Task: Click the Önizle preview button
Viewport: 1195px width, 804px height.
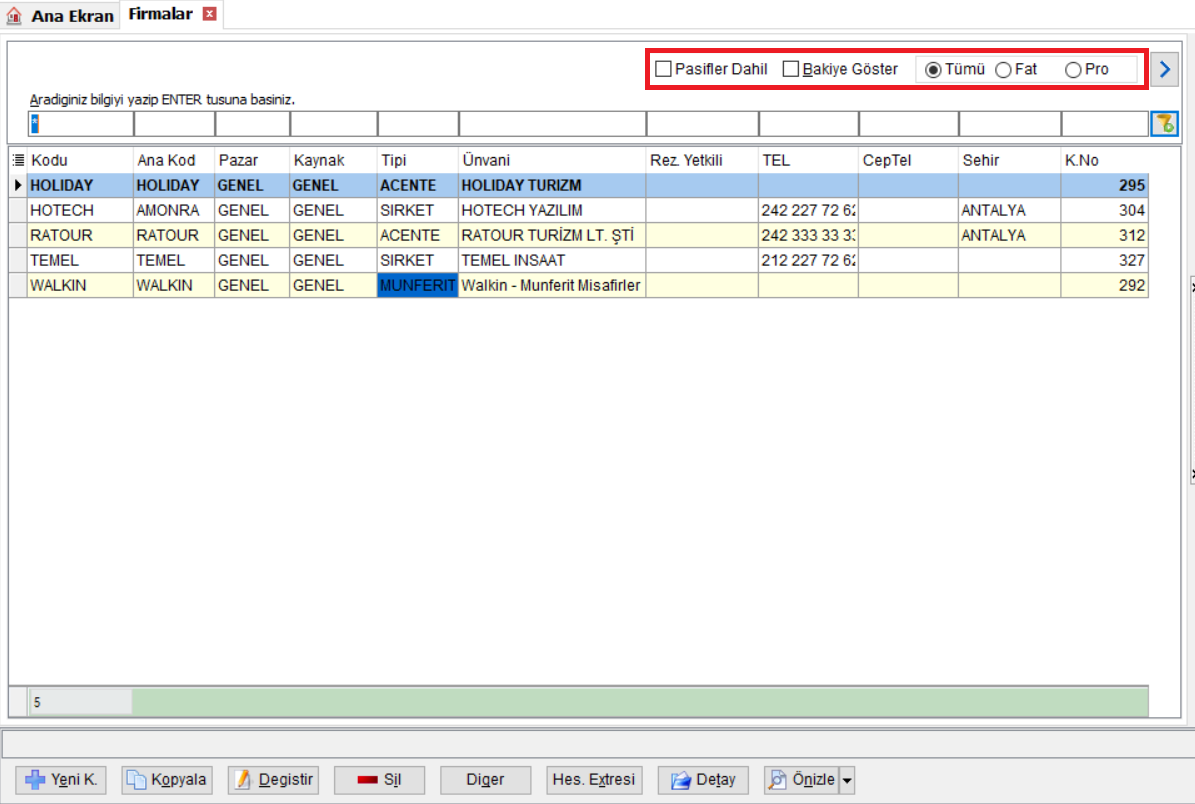Action: coord(802,780)
